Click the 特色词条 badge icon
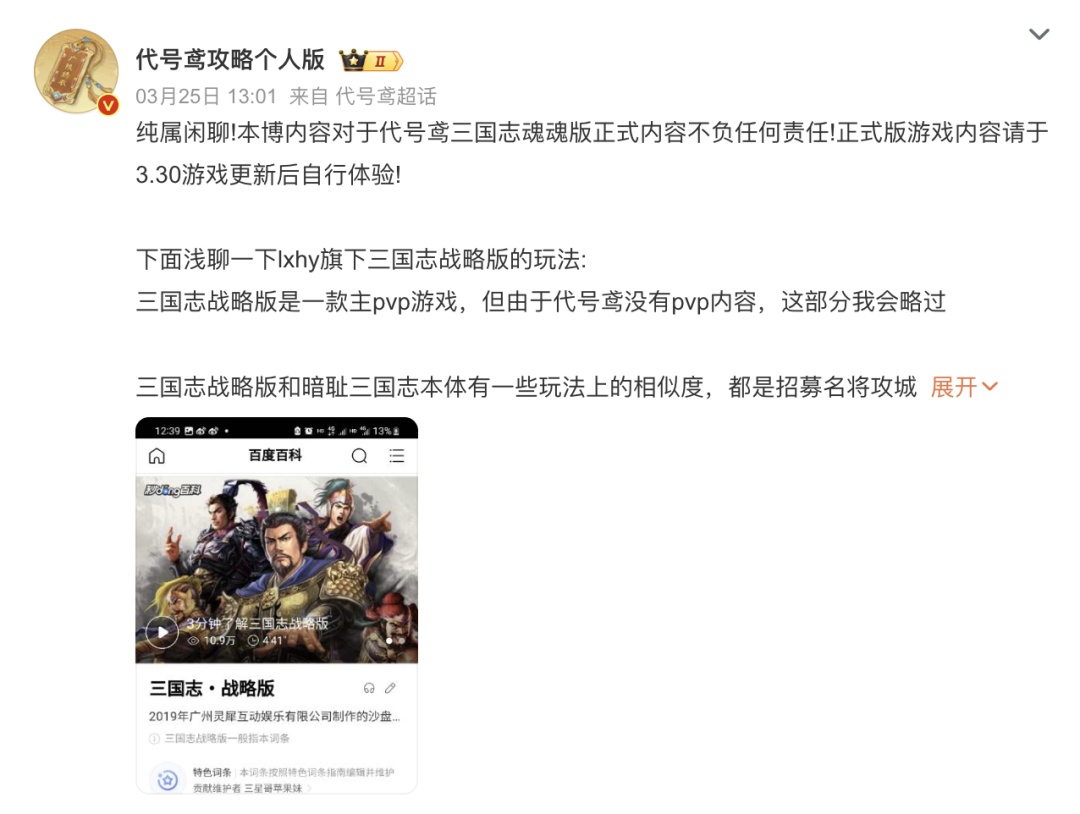 [167, 780]
